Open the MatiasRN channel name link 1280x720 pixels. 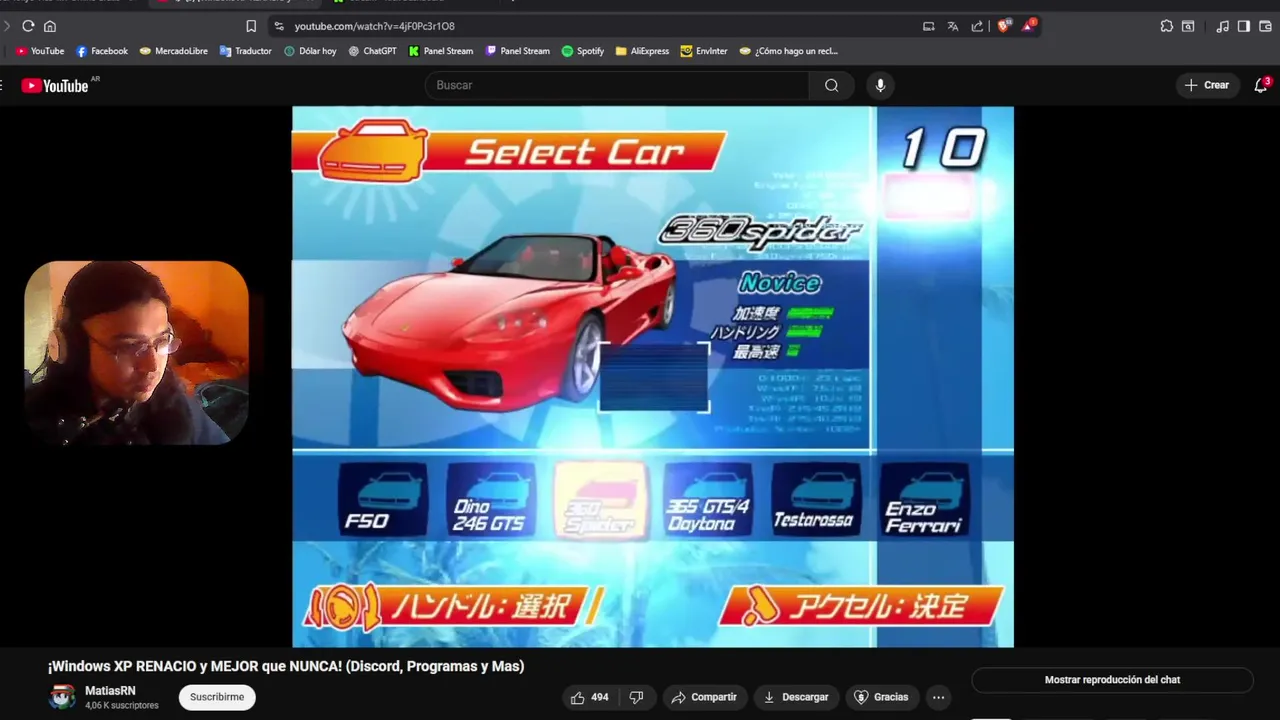point(110,691)
